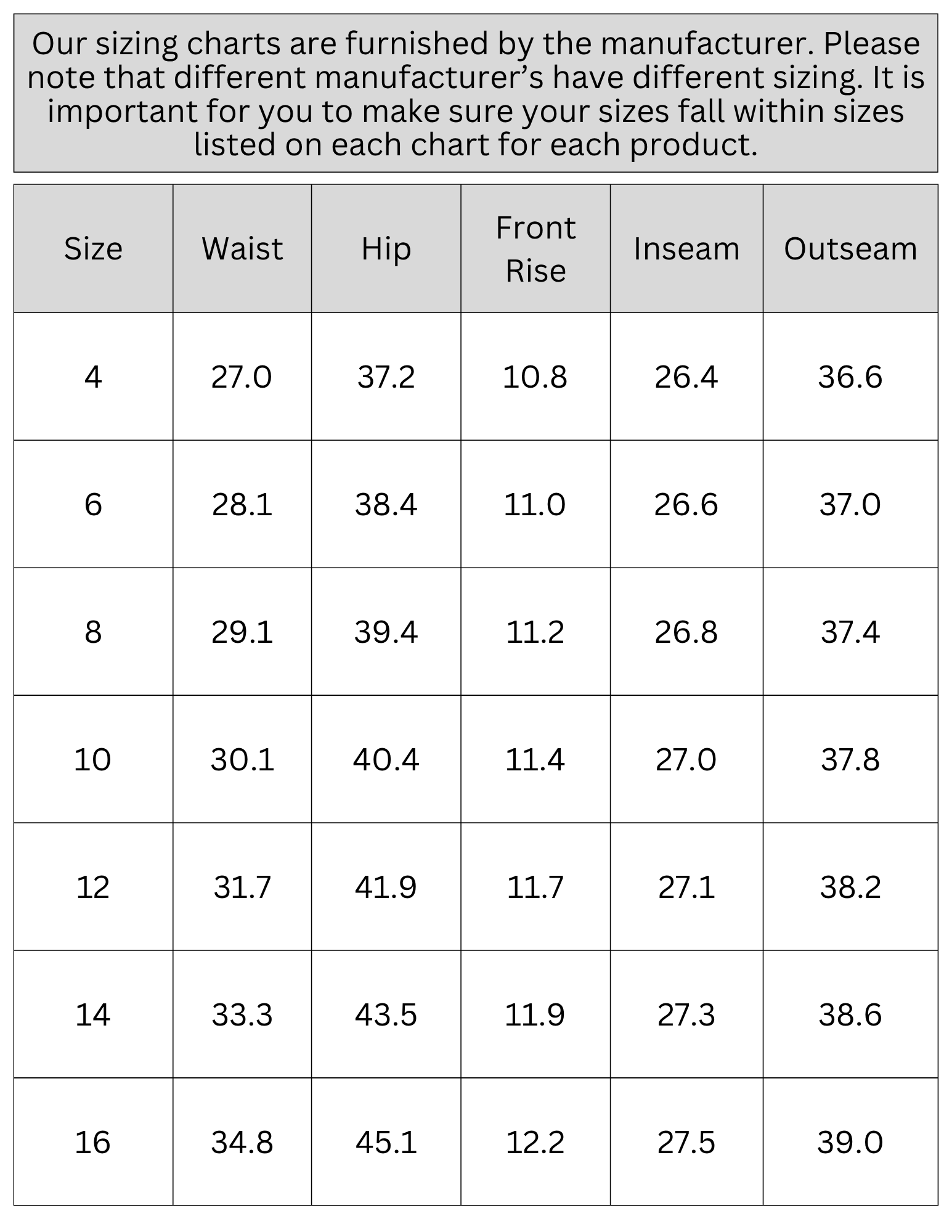Select inseam value 26.4

click(x=686, y=377)
